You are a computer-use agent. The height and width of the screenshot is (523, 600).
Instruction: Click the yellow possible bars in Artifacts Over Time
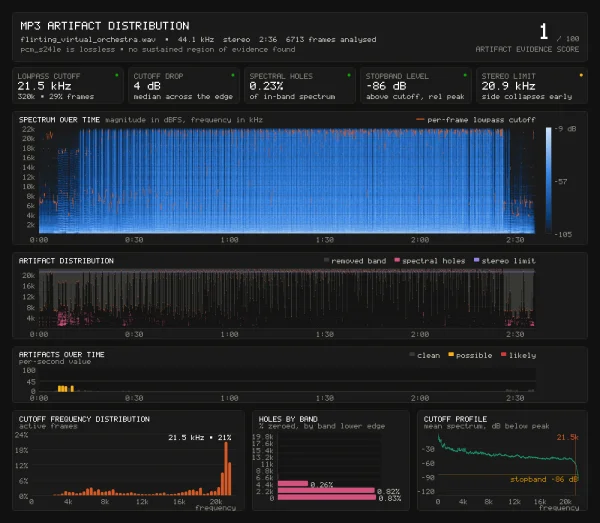click(x=65, y=389)
